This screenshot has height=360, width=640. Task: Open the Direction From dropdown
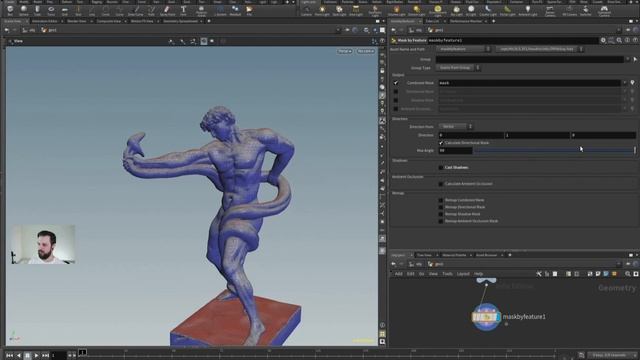tap(456, 127)
